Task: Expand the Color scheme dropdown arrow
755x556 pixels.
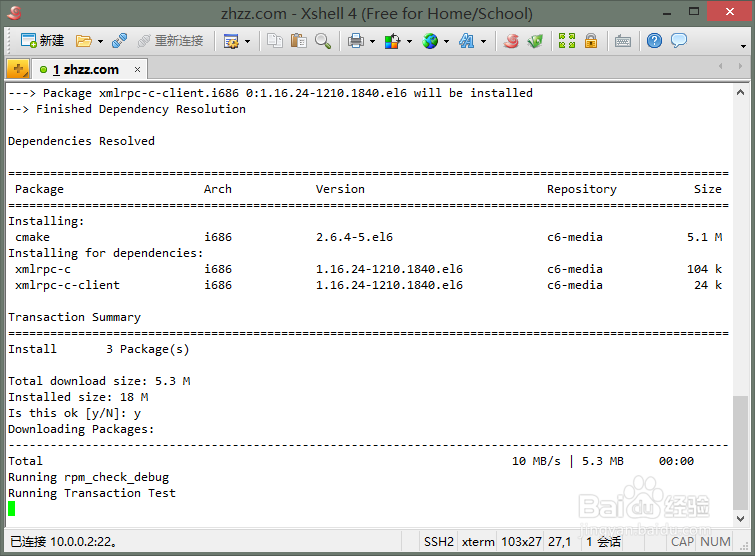Action: pyautogui.click(x=409, y=41)
